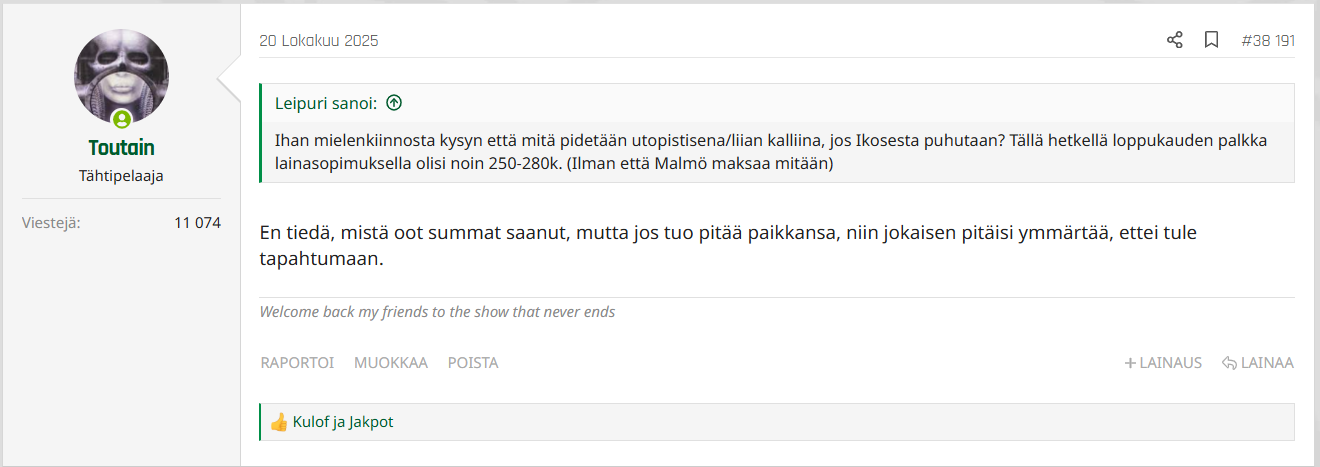This screenshot has height=467, width=1320.
Task: Toggle +LAINAUS multi-quote for this post
Action: point(1163,363)
